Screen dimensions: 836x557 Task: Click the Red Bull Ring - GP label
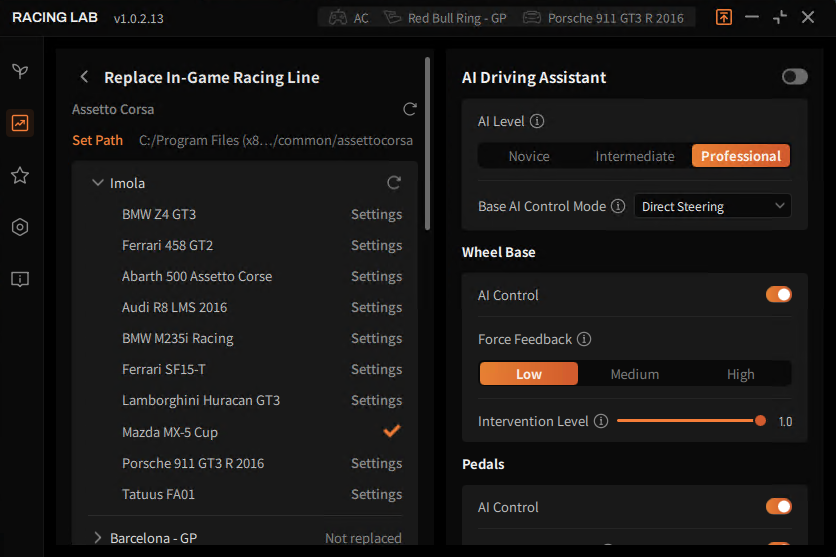(x=457, y=18)
